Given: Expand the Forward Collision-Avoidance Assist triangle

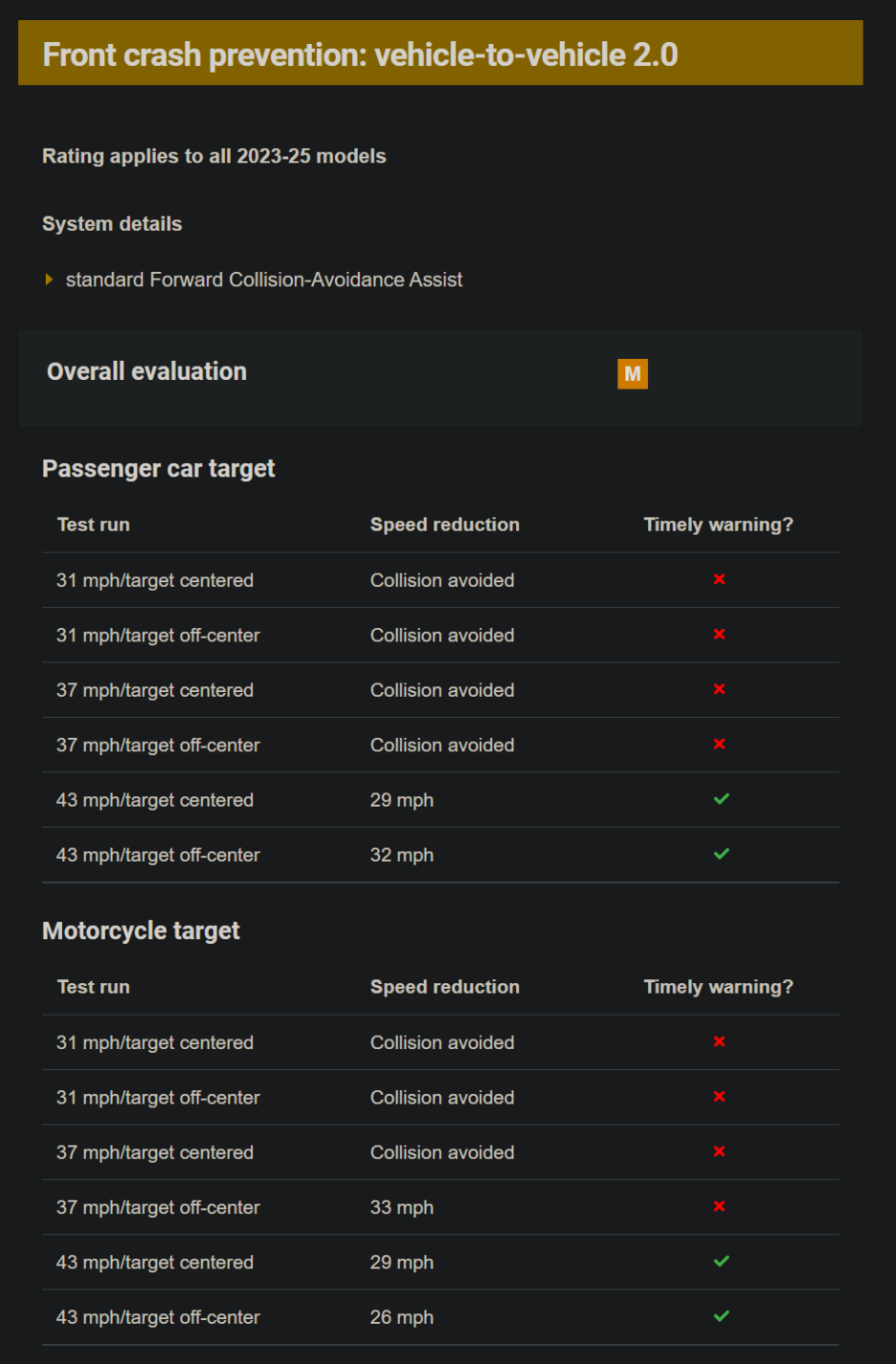Looking at the screenshot, I should (49, 280).
